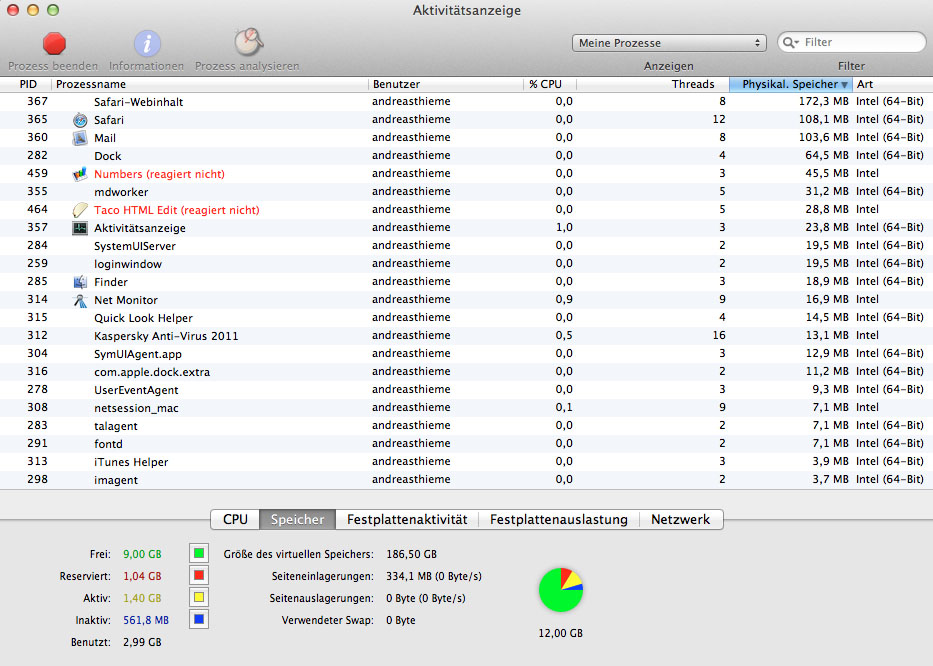Click the 12,00 GB total label
This screenshot has height=666, width=933.
click(561, 633)
